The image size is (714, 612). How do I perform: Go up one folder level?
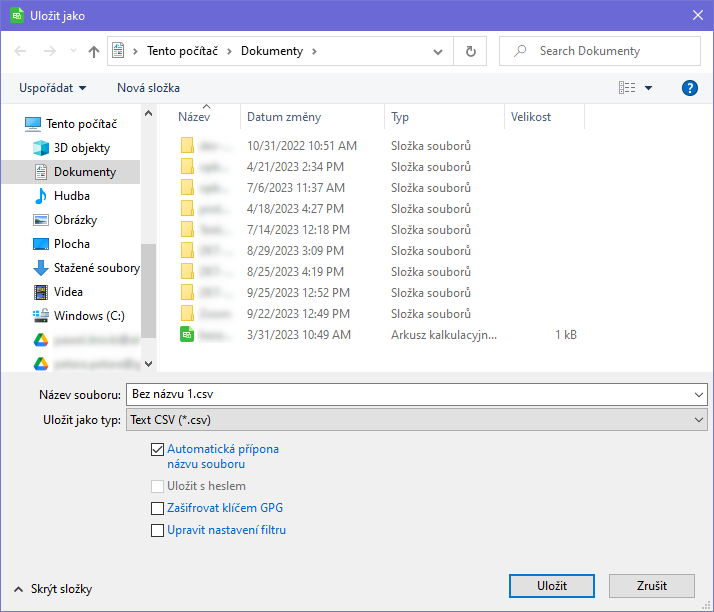tap(94, 51)
